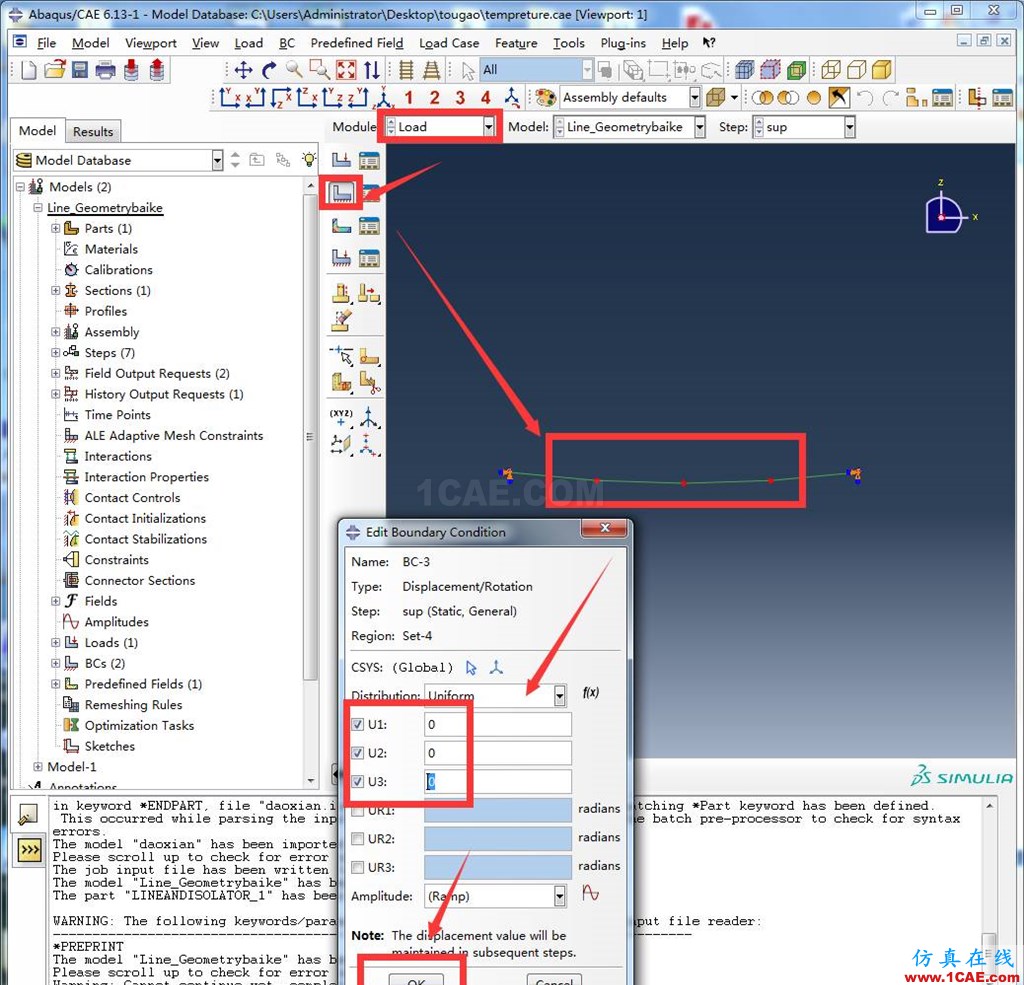Screen dimensions: 1024x985
Task: Select the Interactions tree item
Action: [118, 456]
